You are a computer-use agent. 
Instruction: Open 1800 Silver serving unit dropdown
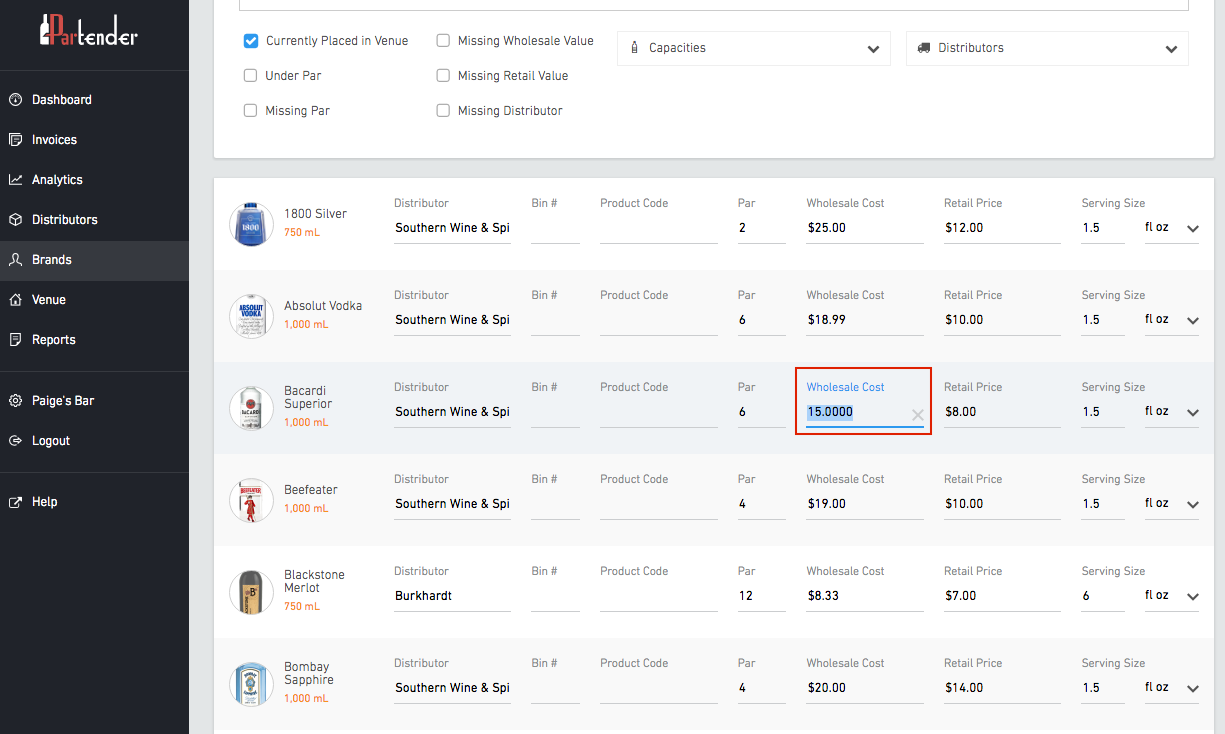click(x=1171, y=228)
